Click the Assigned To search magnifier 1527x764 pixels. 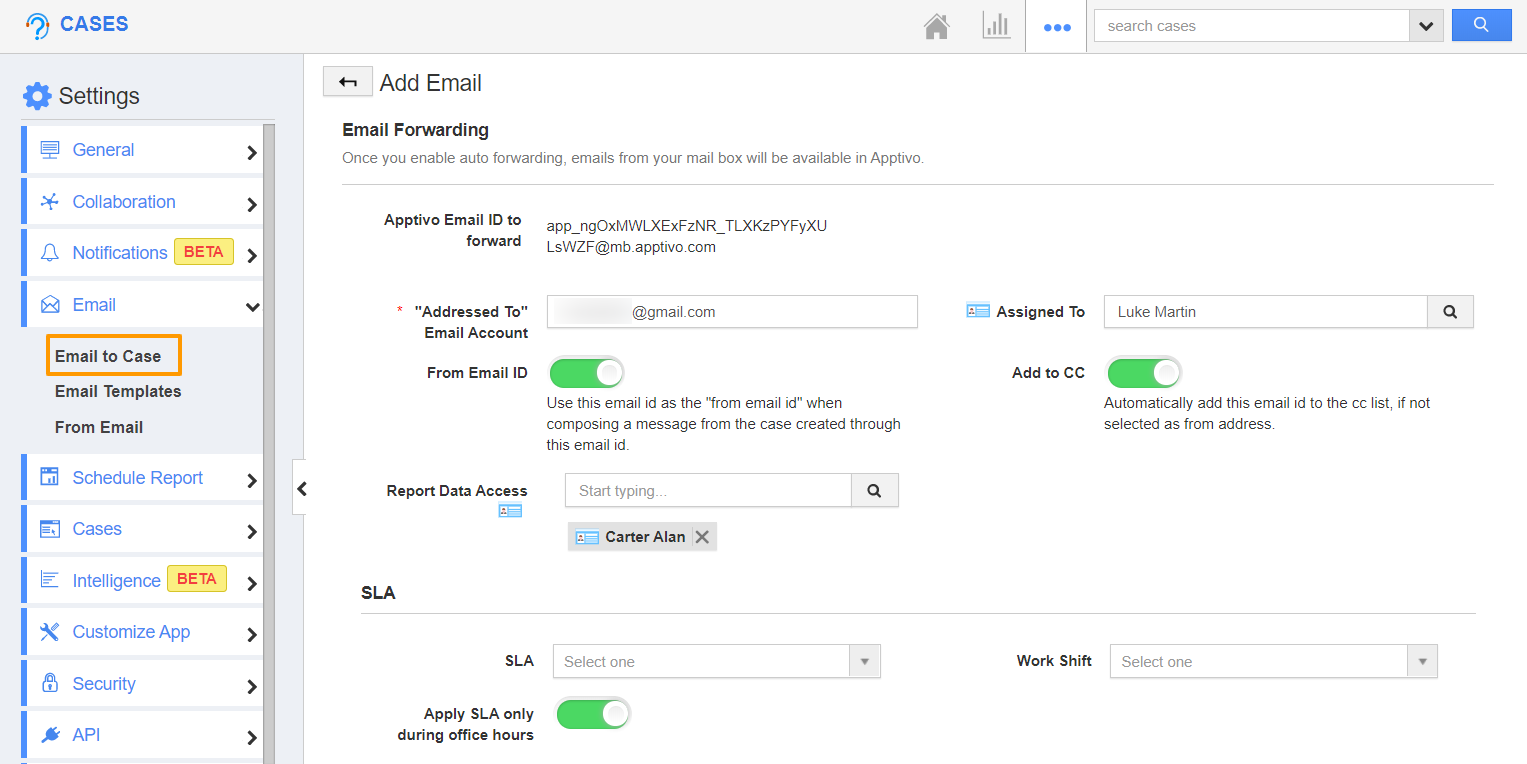(1450, 312)
